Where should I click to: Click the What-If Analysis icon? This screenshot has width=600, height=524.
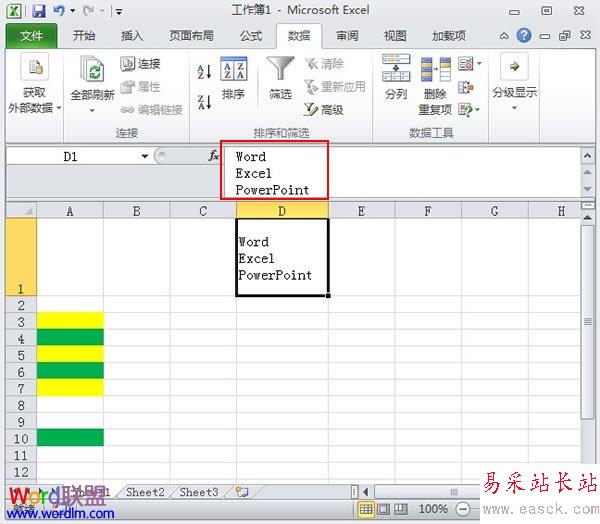[x=465, y=110]
